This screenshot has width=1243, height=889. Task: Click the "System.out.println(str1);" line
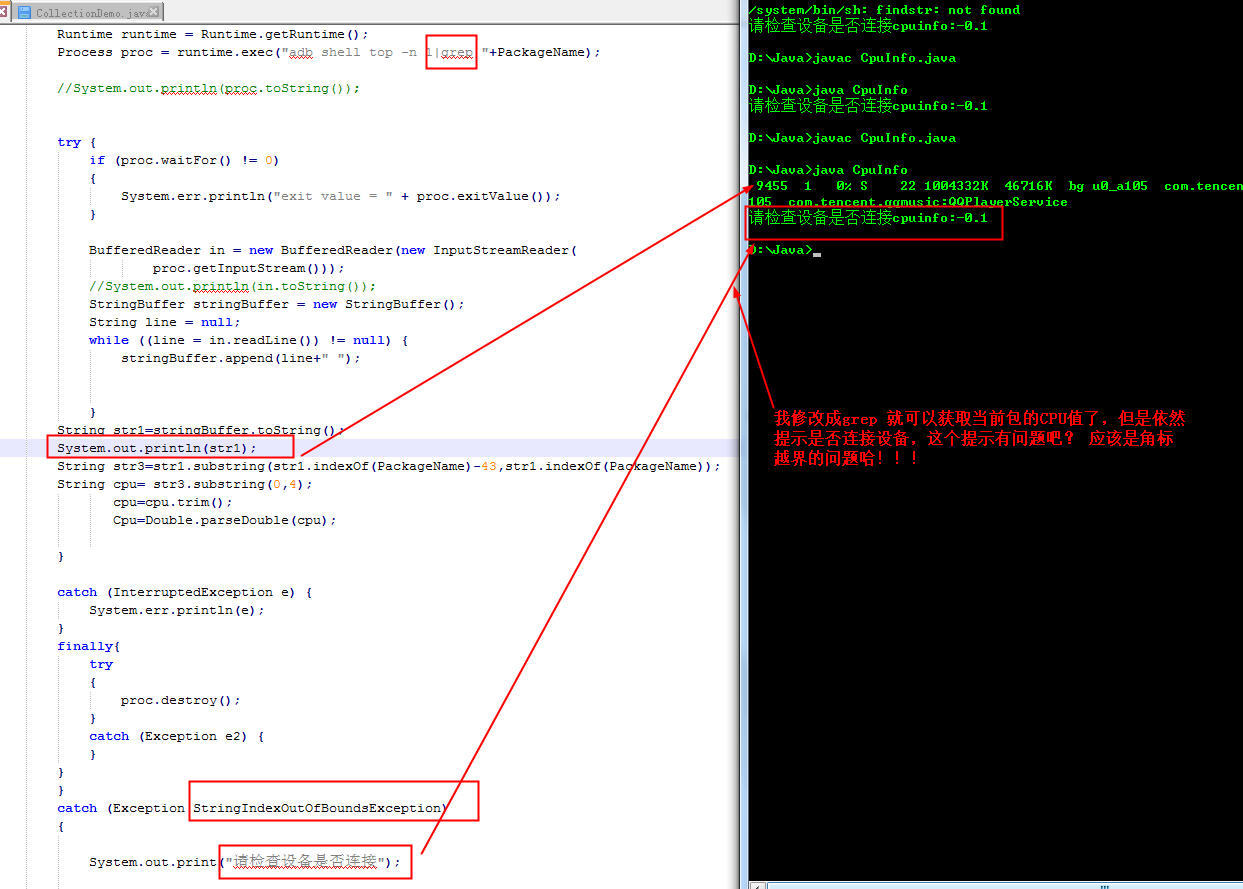[157, 448]
